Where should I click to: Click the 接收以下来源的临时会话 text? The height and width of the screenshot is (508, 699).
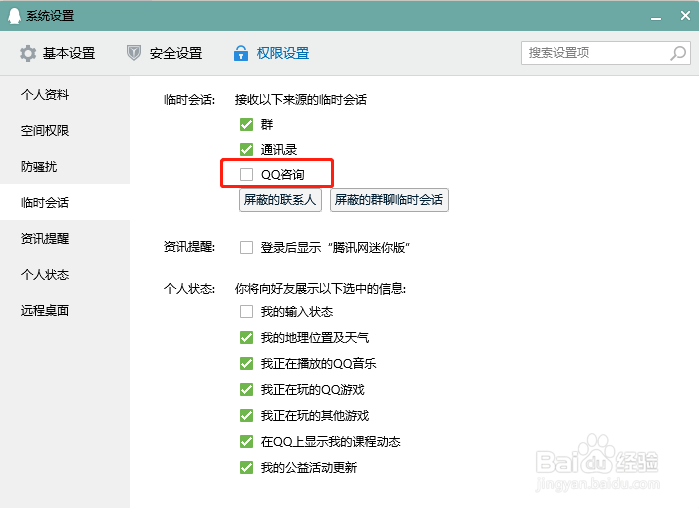pyautogui.click(x=300, y=99)
